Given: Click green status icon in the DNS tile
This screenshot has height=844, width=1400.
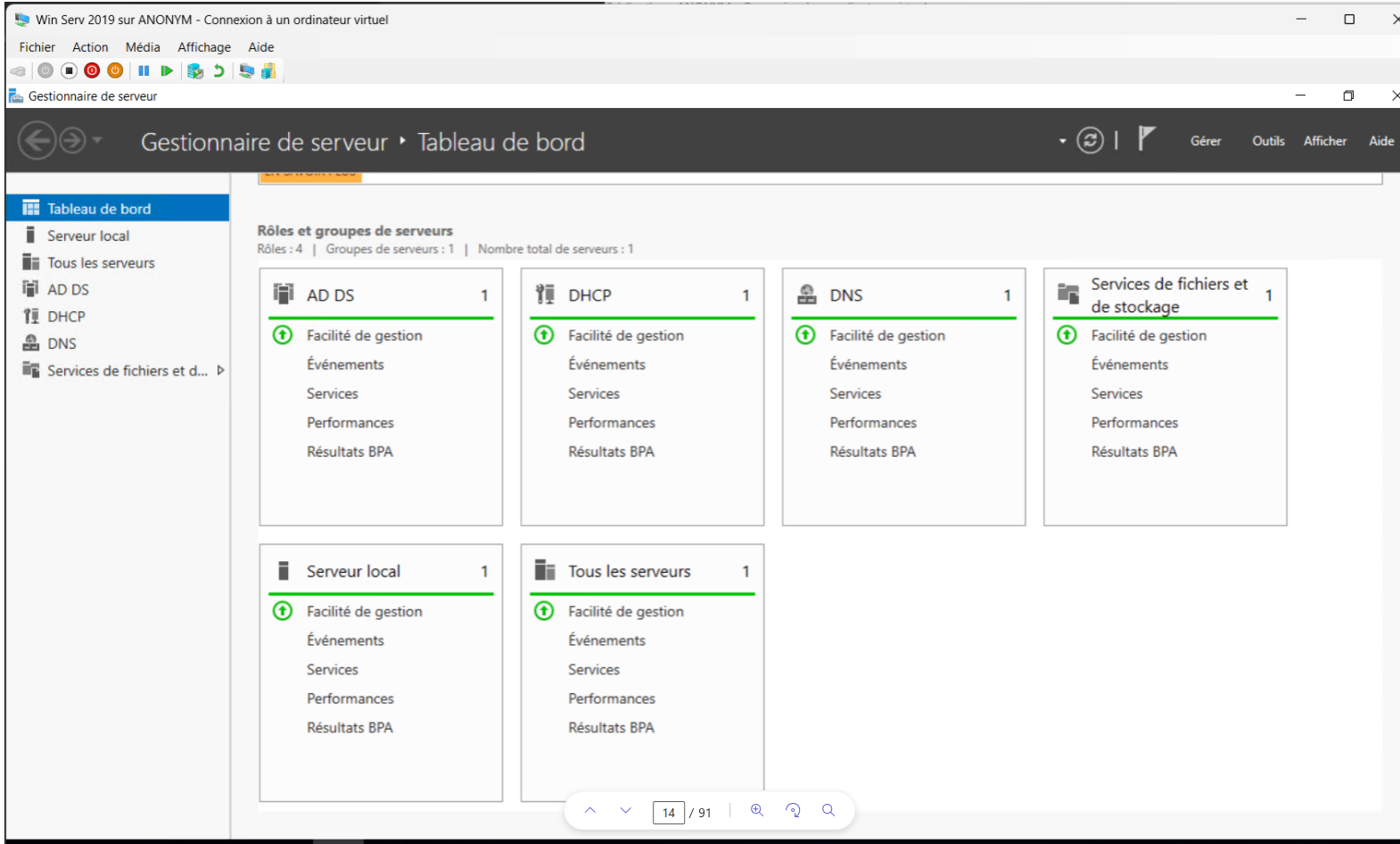Looking at the screenshot, I should 805,335.
